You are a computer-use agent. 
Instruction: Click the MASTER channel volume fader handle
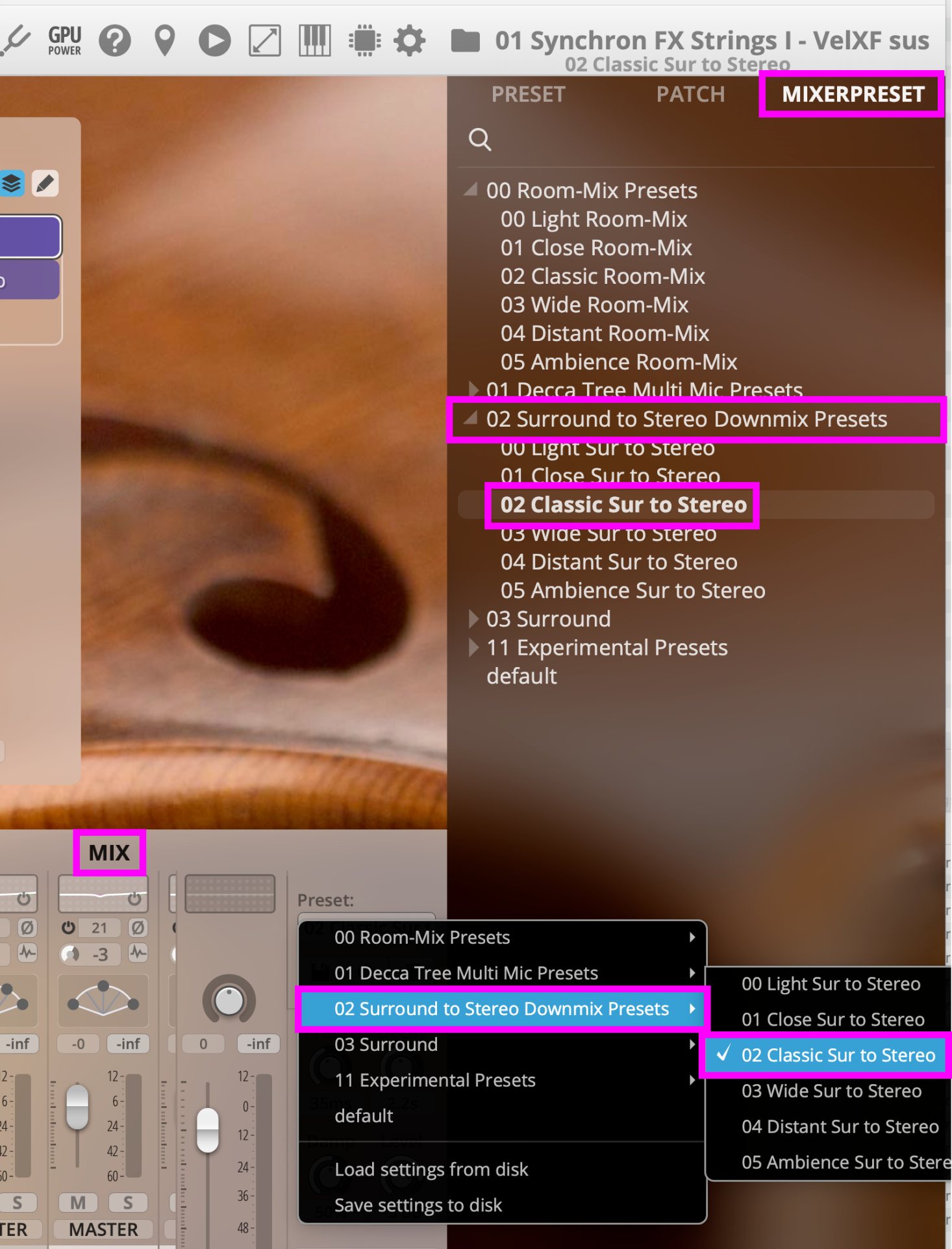point(77,1106)
